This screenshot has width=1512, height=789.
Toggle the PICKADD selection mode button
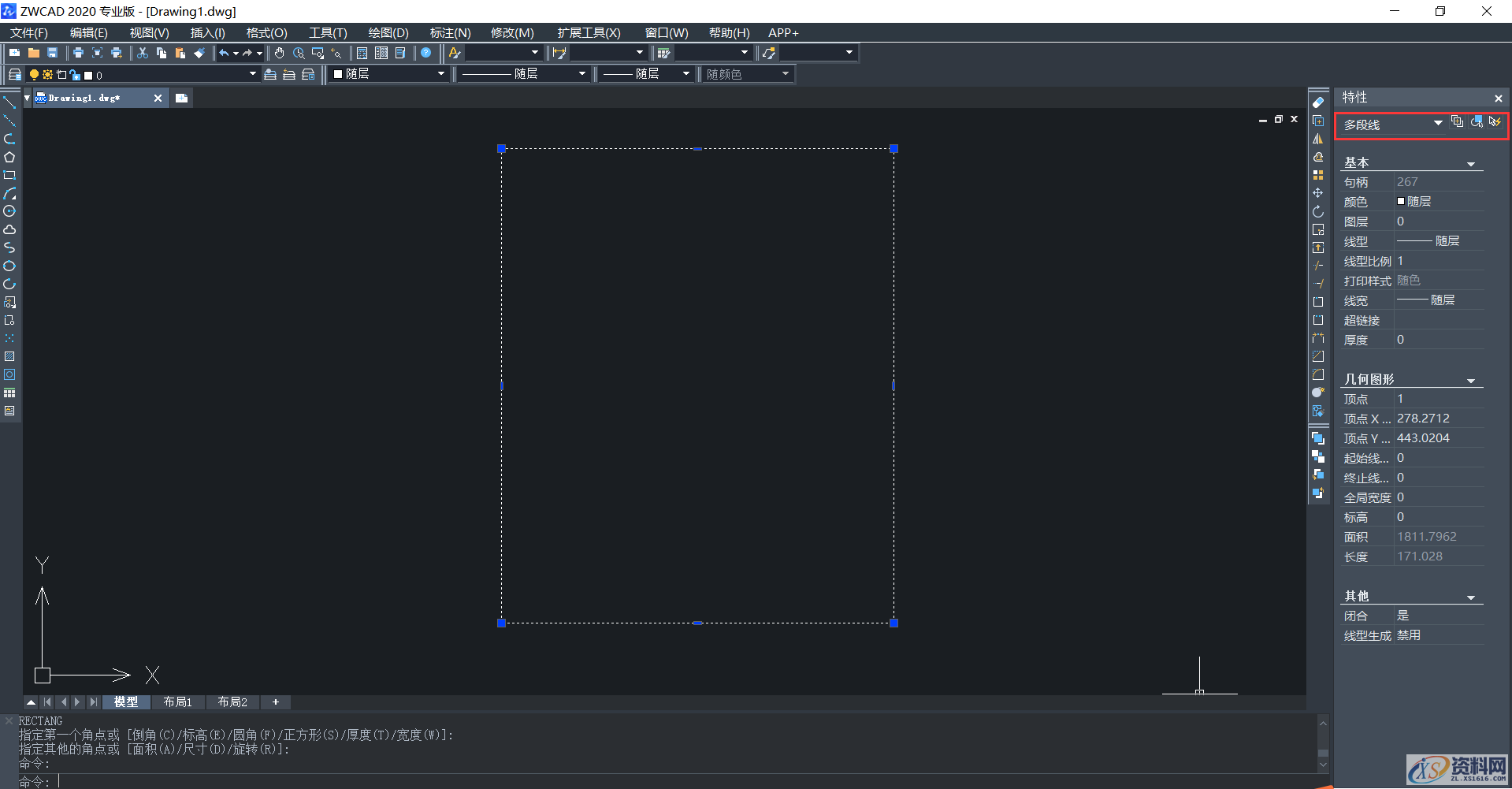(x=1457, y=122)
